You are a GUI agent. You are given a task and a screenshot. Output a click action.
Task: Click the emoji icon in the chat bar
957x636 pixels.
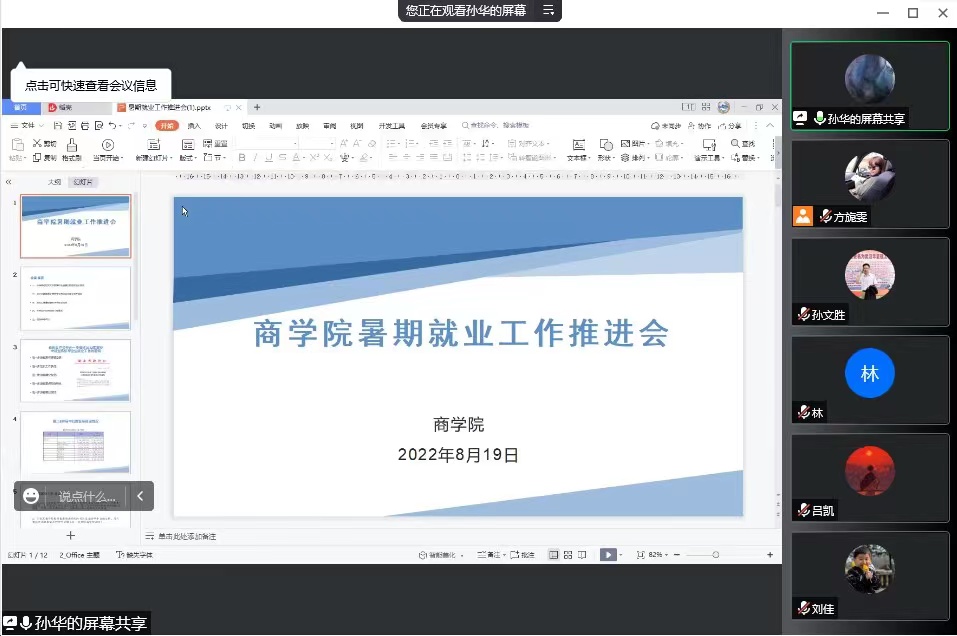tap(31, 496)
